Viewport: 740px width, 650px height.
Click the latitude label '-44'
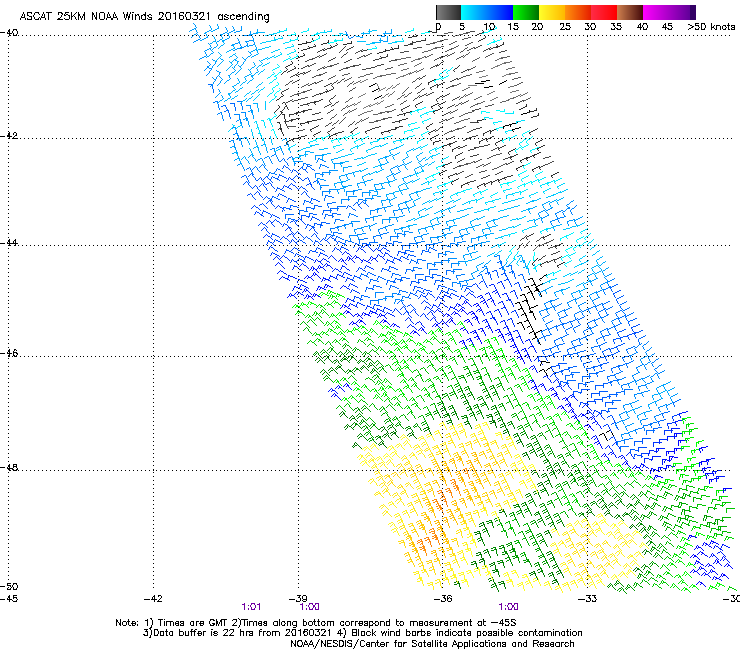coord(9,243)
